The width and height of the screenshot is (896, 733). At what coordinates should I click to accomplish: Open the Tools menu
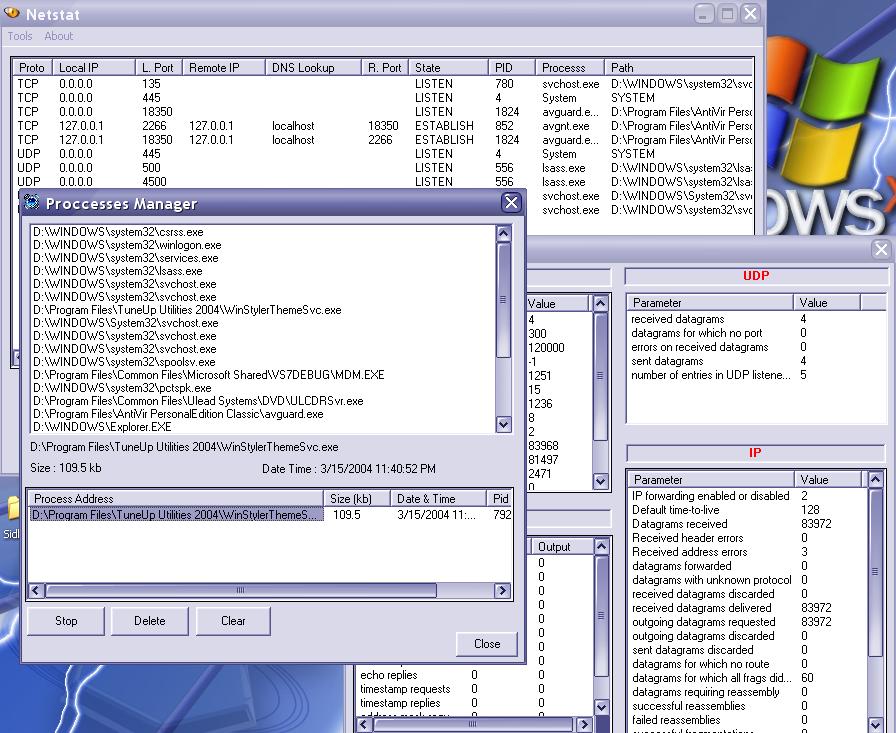(20, 36)
